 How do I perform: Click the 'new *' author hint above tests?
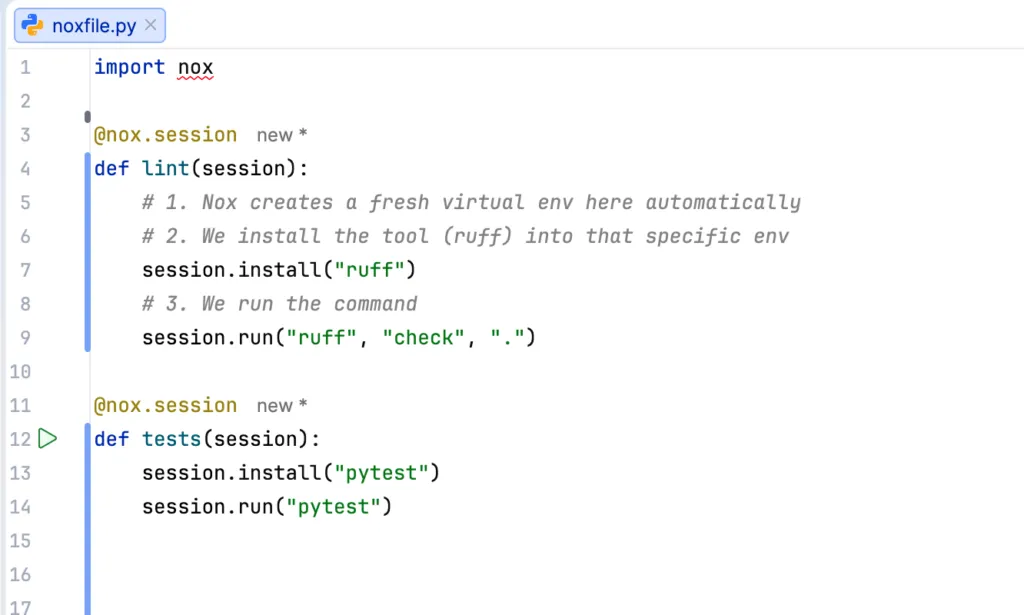click(281, 405)
